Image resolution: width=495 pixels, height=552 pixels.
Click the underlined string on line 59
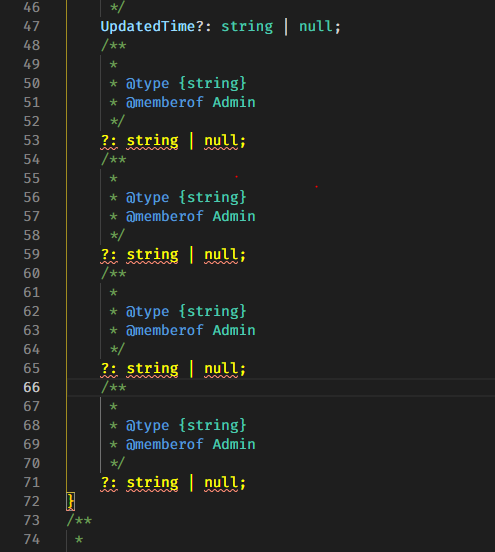pos(152,255)
